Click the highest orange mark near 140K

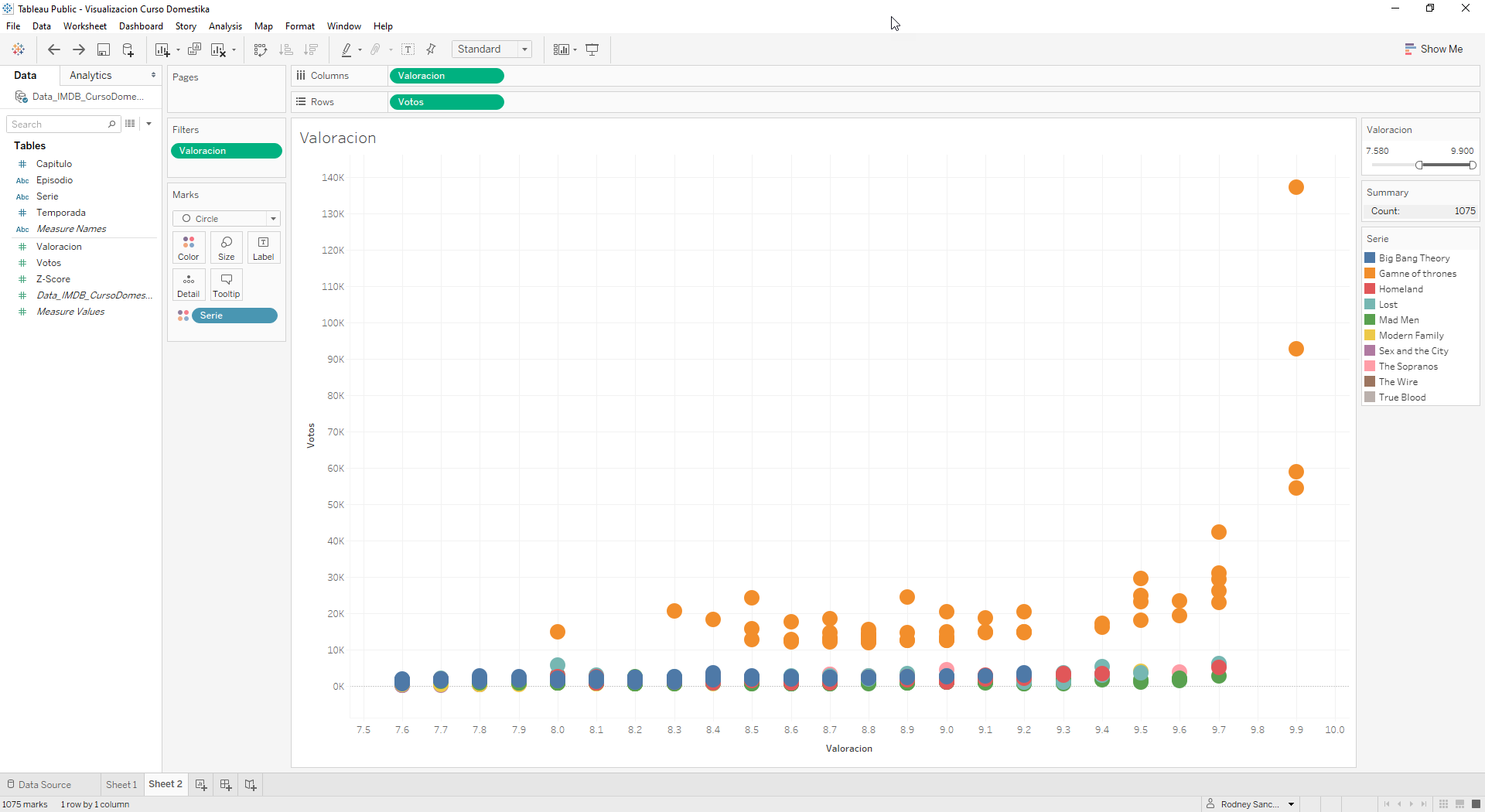pyautogui.click(x=1296, y=187)
